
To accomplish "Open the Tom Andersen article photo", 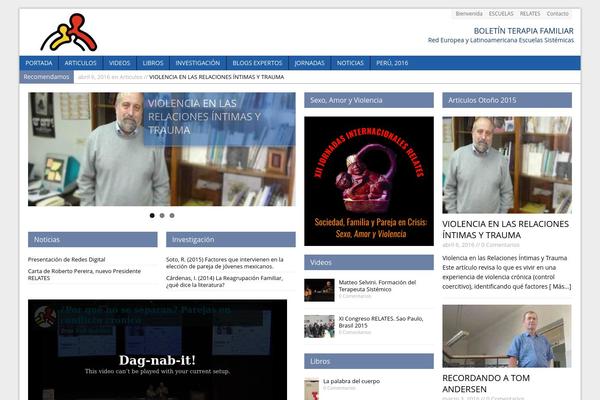I will point(507,336).
